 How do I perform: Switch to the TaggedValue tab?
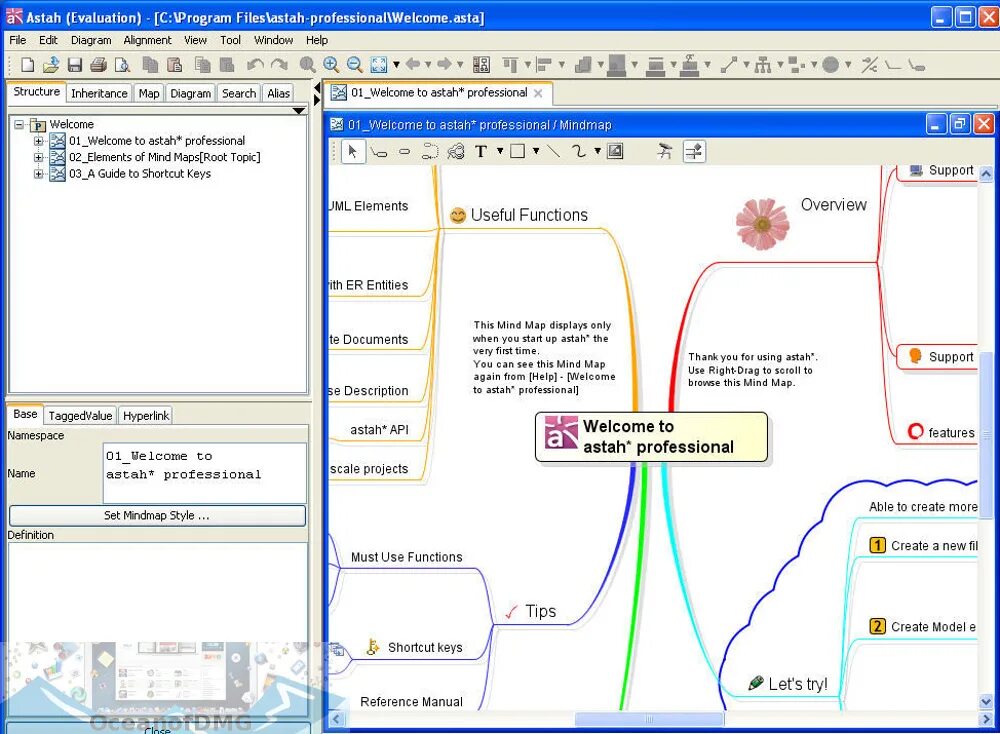pos(80,416)
